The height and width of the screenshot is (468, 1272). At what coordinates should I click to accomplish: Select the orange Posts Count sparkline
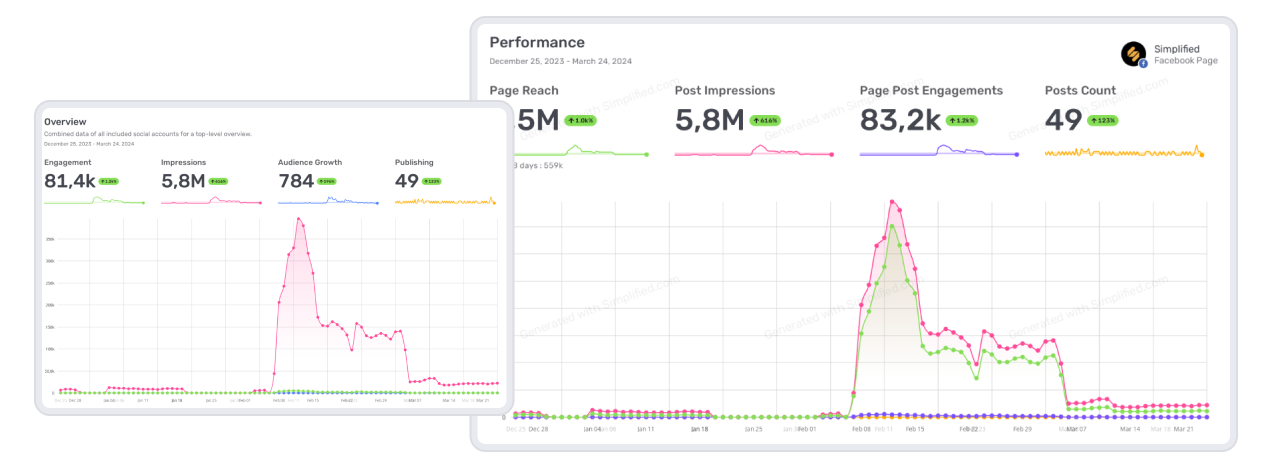(1123, 153)
